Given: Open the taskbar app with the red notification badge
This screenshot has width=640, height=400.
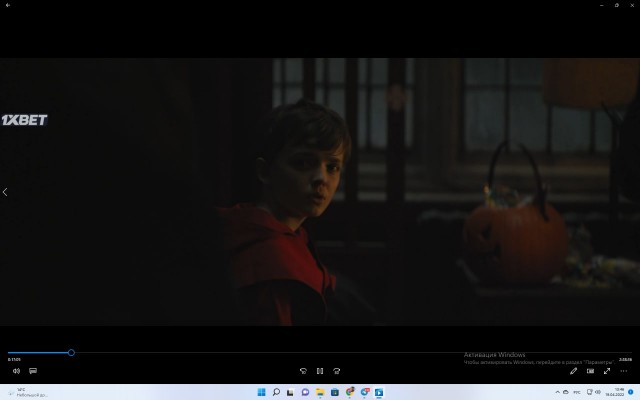Looking at the screenshot, I should tap(364, 392).
